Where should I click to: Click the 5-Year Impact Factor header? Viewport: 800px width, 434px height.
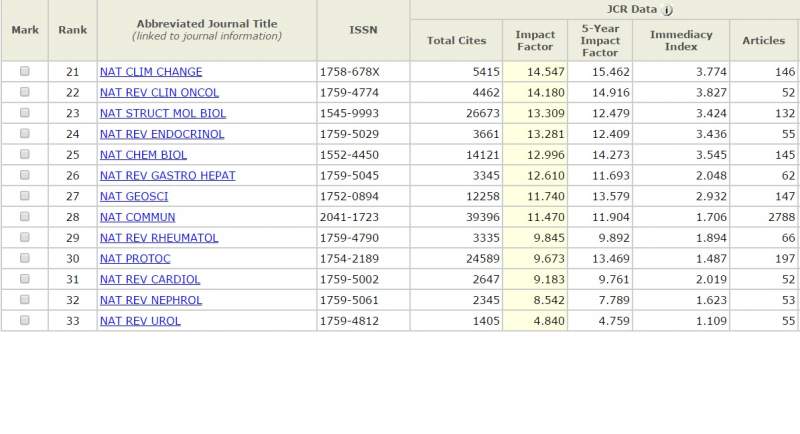pyautogui.click(x=600, y=40)
